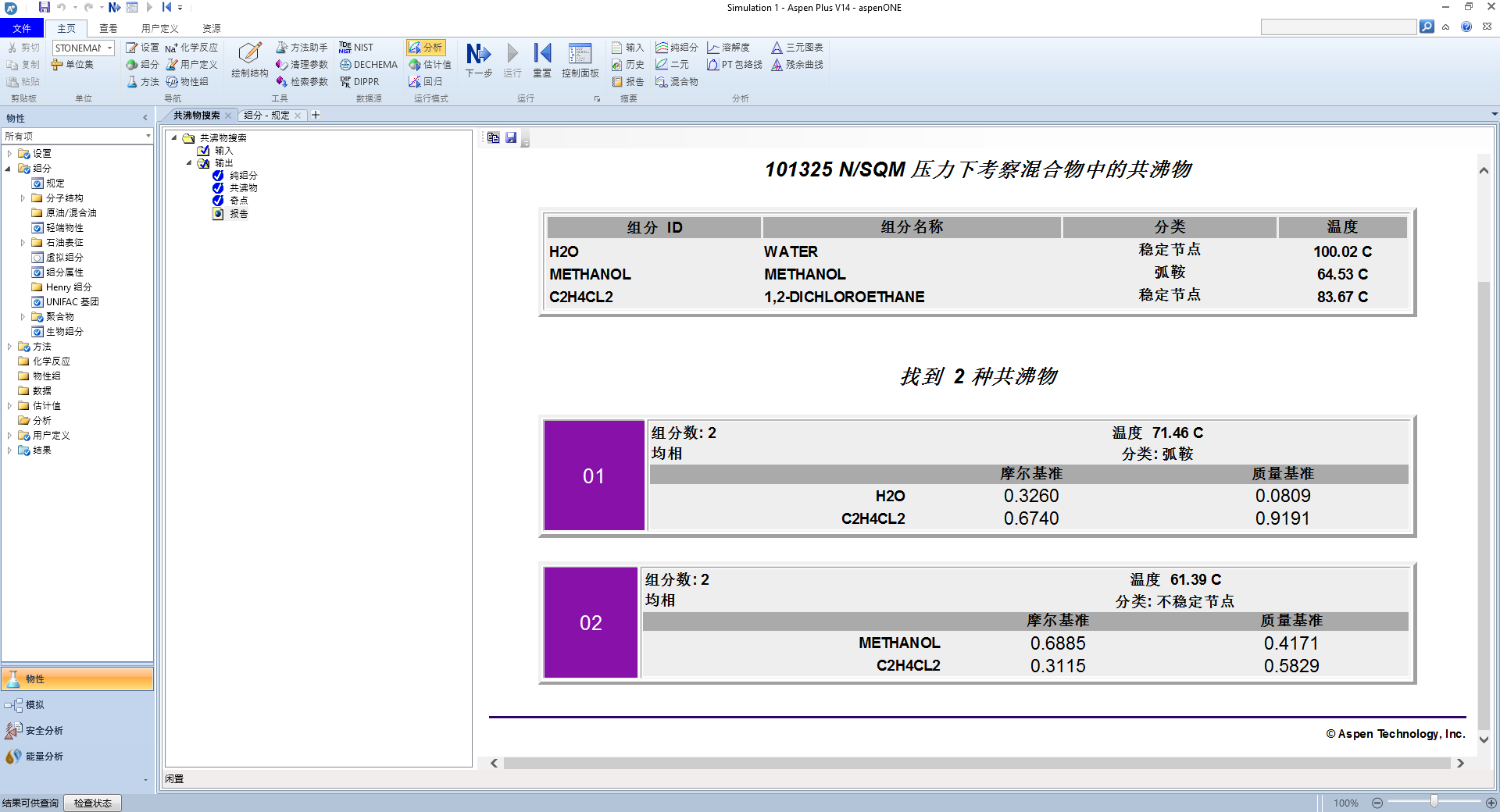Collapse the 输出 node in azeotrope tree
Viewport: 1500px width, 812px height.
(189, 163)
